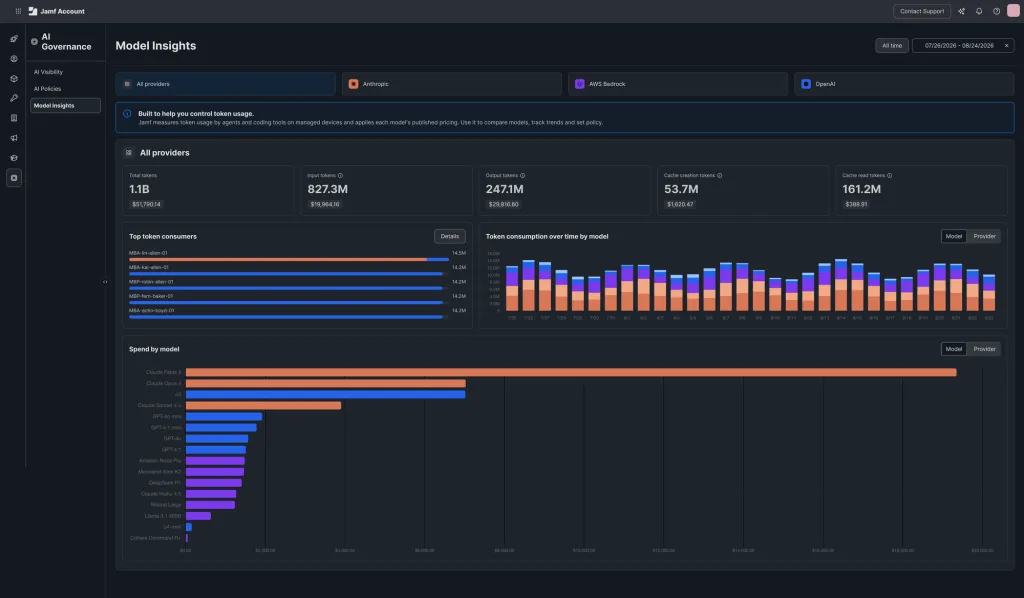This screenshot has width=1024, height=598.
Task: Click the info icon beside Input tokens
Action: click(x=340, y=176)
